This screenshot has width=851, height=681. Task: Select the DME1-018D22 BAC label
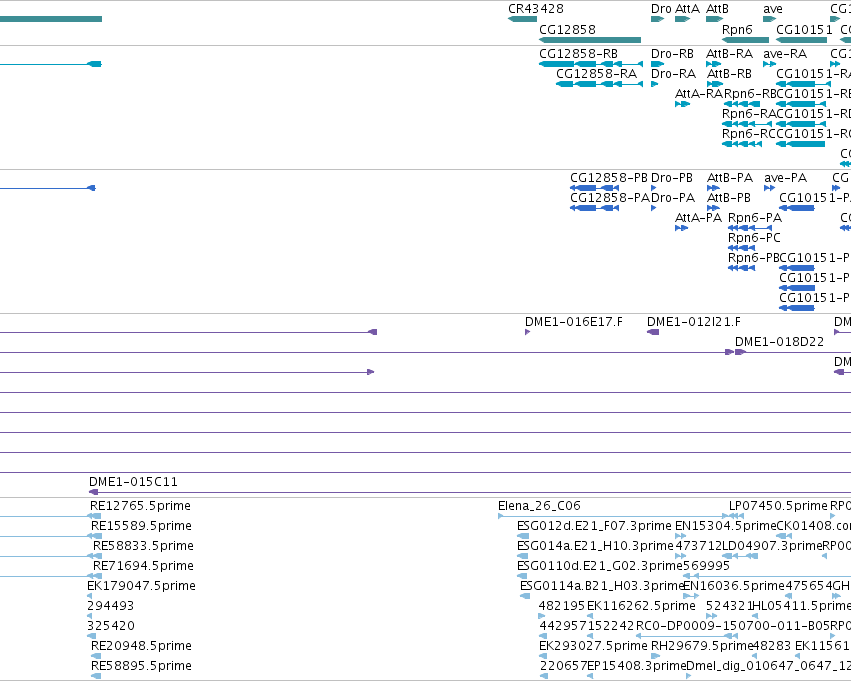point(779,342)
